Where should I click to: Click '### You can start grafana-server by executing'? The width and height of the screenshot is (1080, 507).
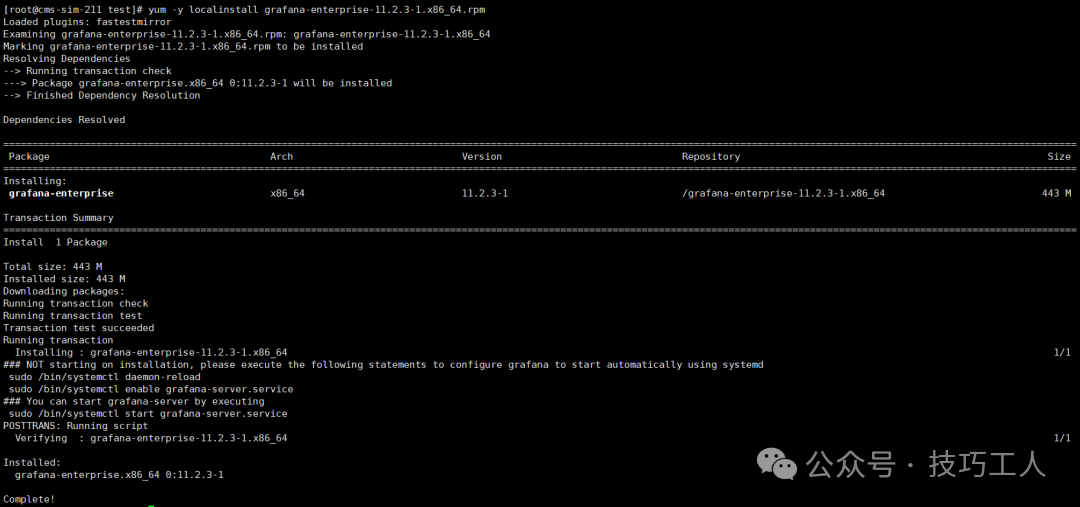point(134,402)
